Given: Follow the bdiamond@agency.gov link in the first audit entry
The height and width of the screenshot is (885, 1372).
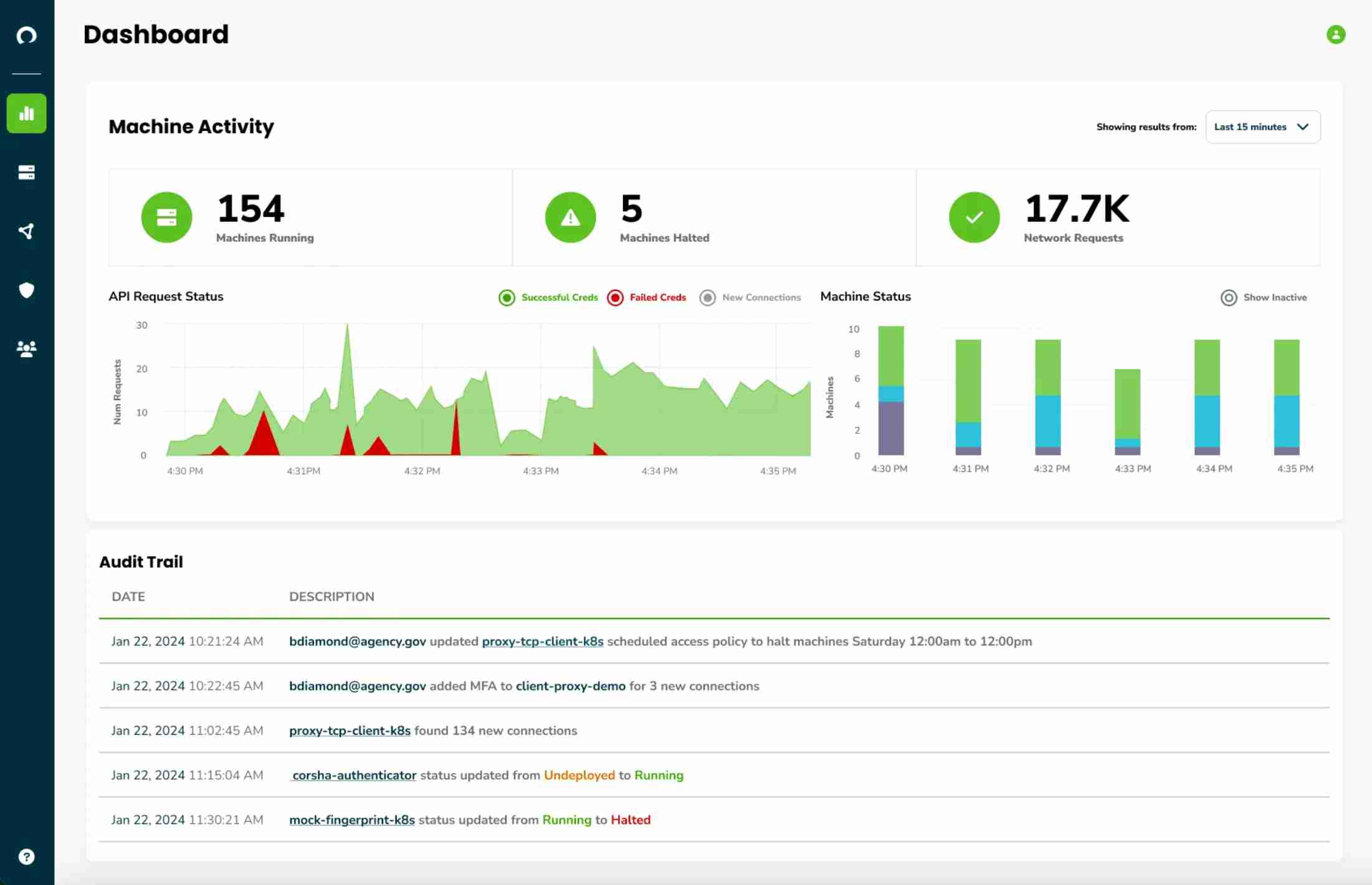Looking at the screenshot, I should click(357, 641).
